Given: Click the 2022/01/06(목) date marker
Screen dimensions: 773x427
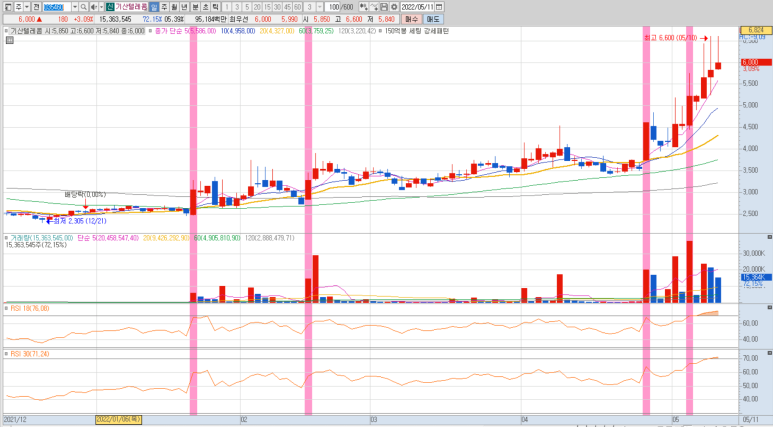Looking at the screenshot, I should 118,419.
